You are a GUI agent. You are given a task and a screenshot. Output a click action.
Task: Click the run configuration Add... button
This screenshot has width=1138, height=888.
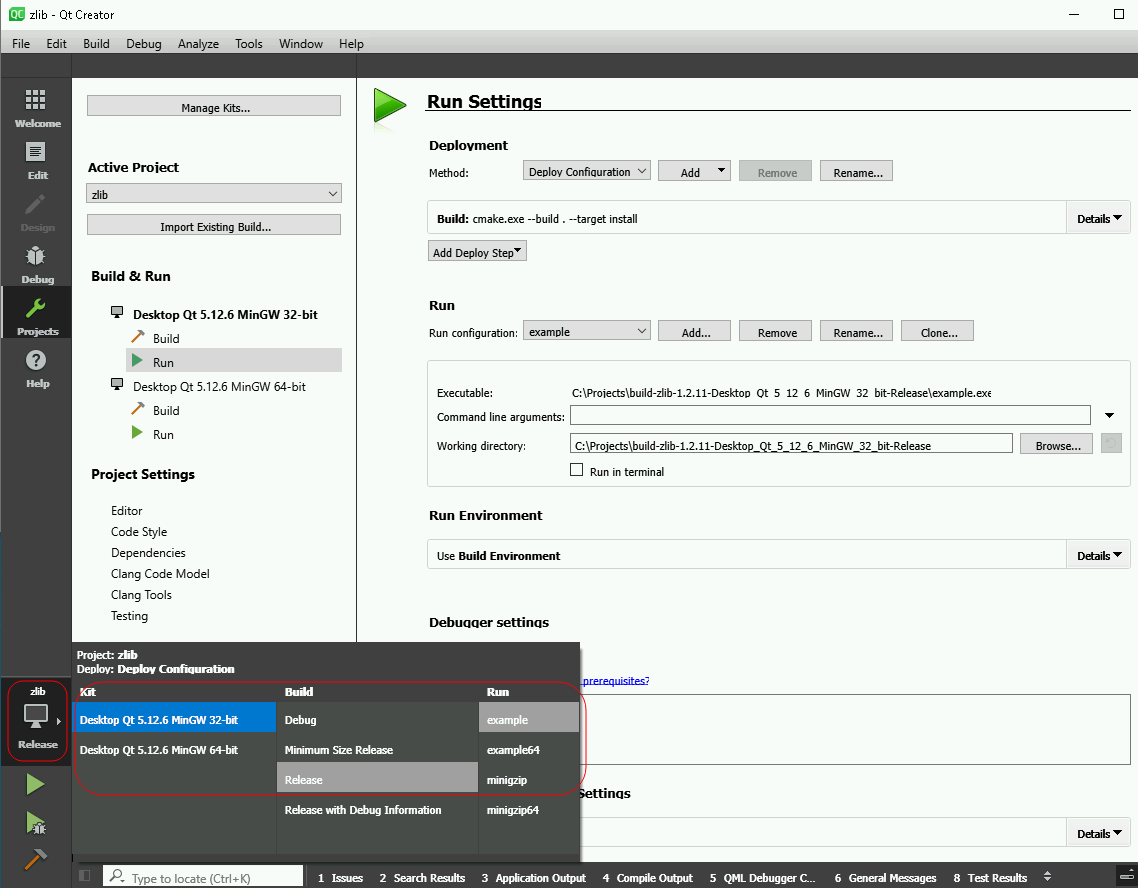pos(695,332)
